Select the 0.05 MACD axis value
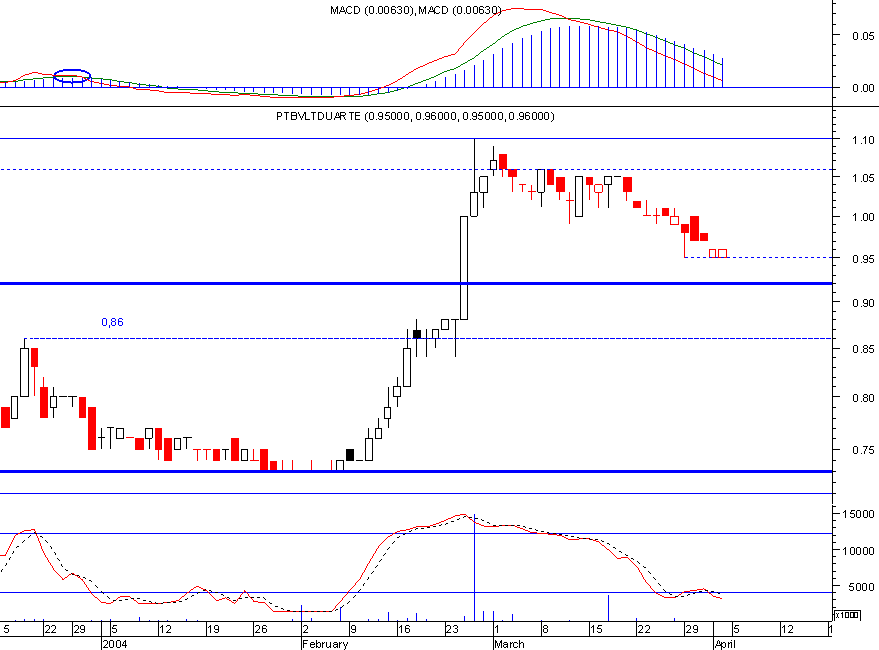This screenshot has height=650, width=879. click(863, 36)
